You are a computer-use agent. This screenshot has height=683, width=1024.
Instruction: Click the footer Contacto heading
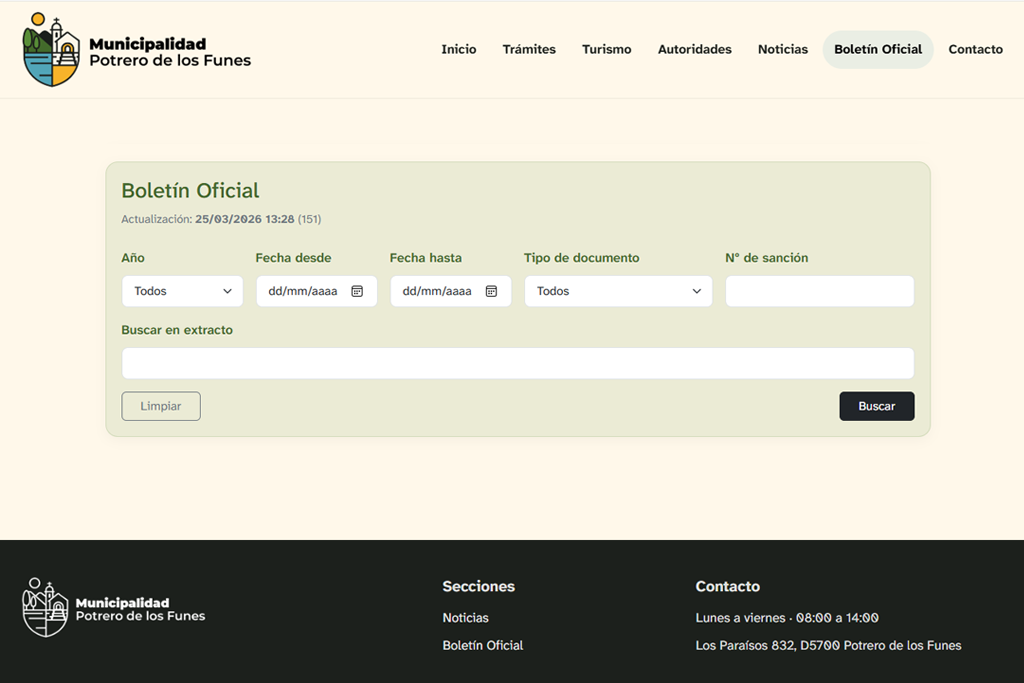coord(728,586)
